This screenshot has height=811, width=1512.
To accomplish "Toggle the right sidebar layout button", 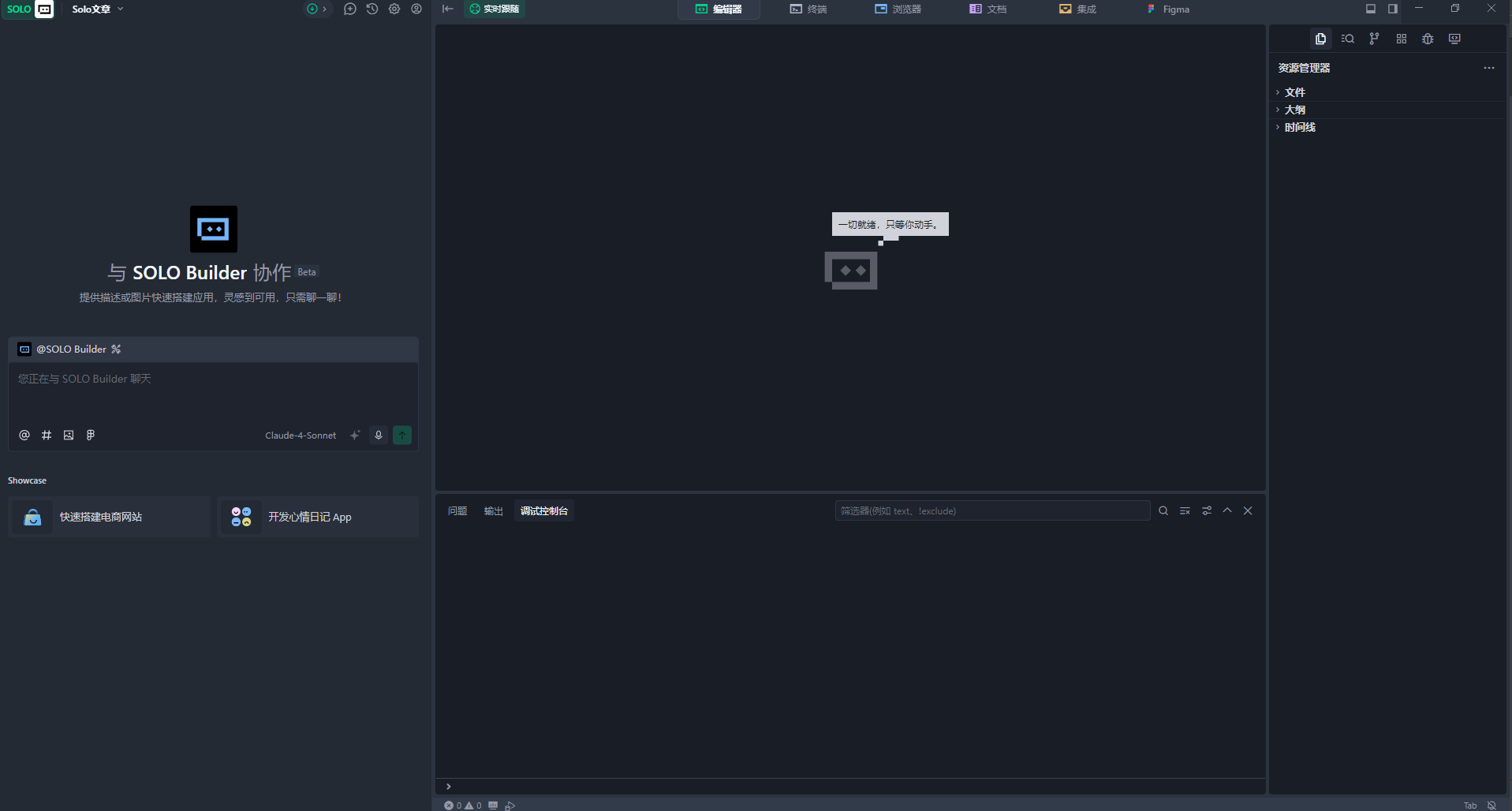I will click(1393, 9).
